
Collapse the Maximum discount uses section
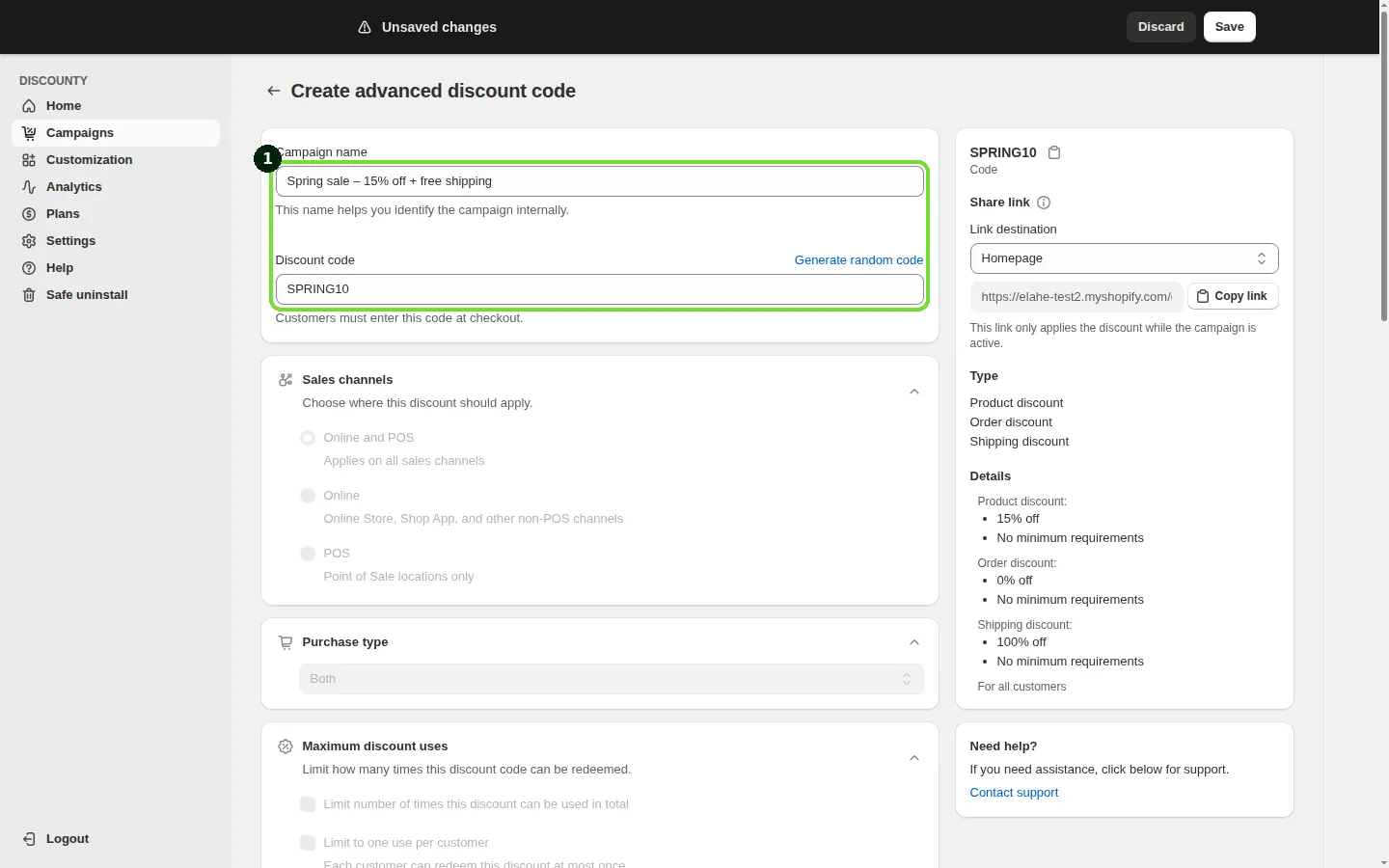(x=914, y=758)
